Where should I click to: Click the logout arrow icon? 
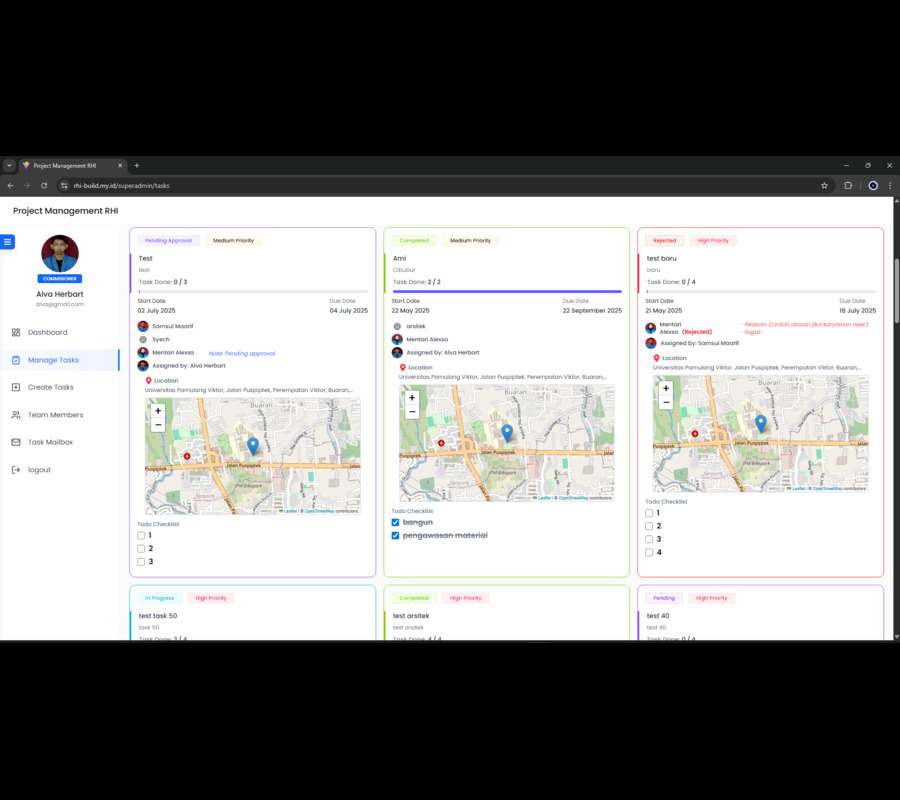(16, 470)
